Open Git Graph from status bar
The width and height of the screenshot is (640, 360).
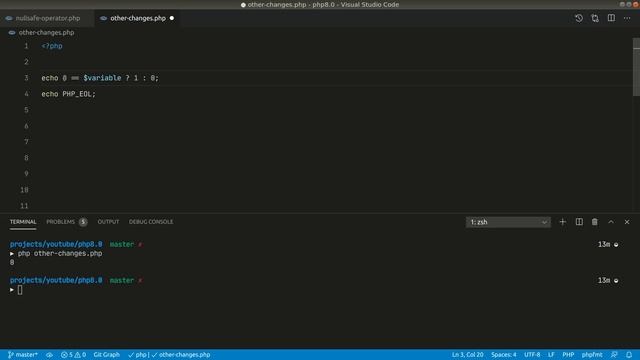107,355
